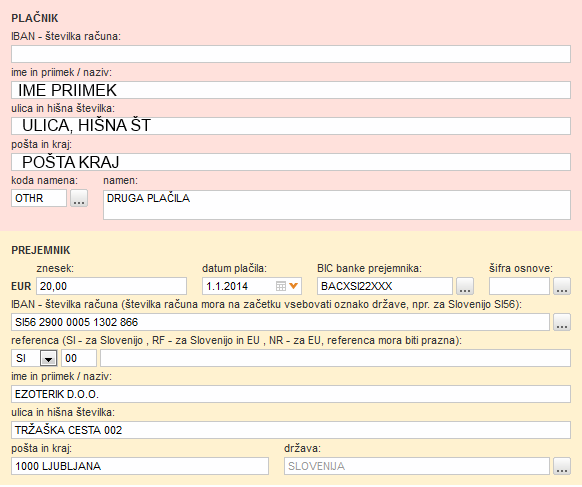Click the TRŽAŠKA CESTA 002 field
The image size is (582, 487).
[x=291, y=430]
